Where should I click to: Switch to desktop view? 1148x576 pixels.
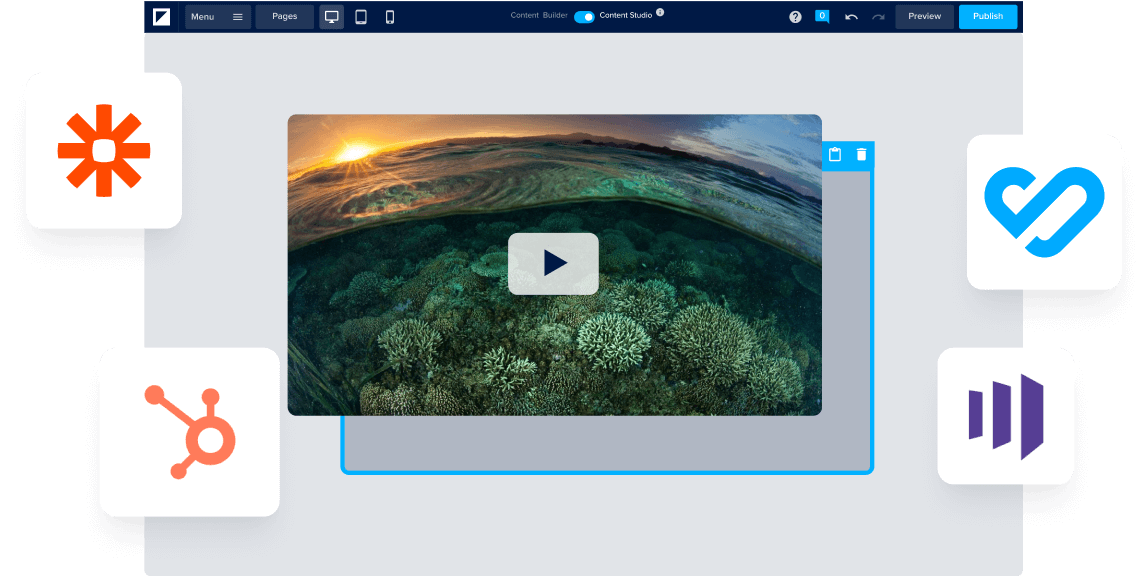[x=332, y=17]
